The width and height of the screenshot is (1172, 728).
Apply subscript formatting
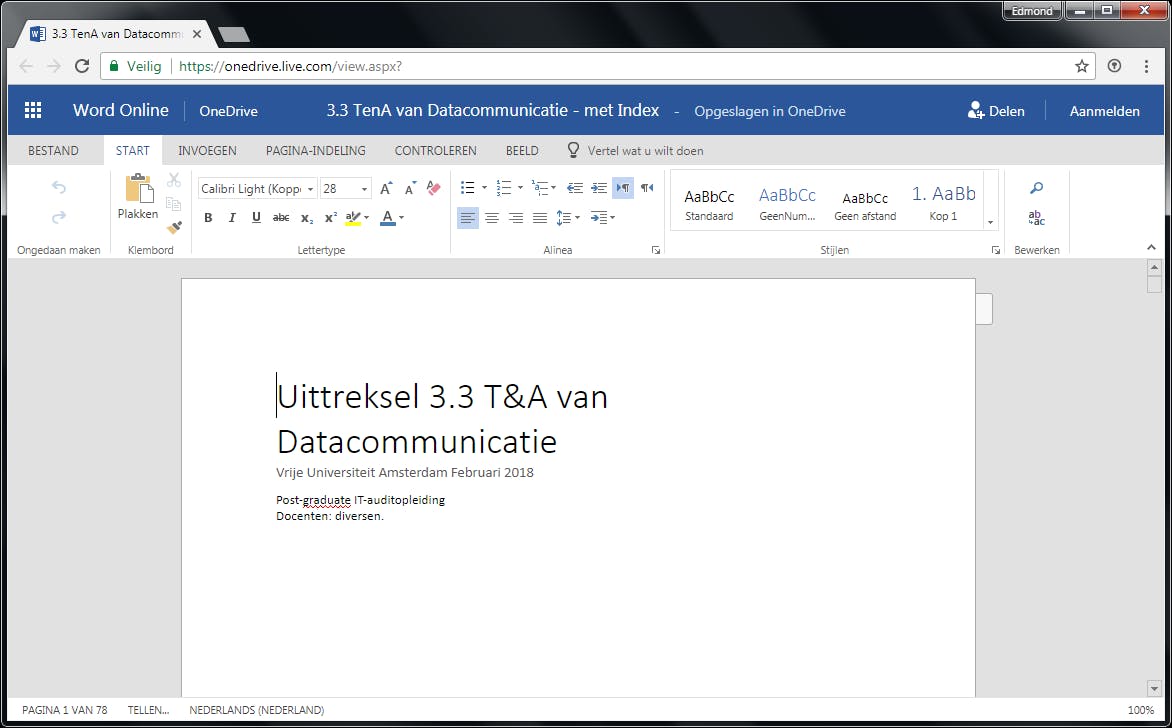pos(306,218)
